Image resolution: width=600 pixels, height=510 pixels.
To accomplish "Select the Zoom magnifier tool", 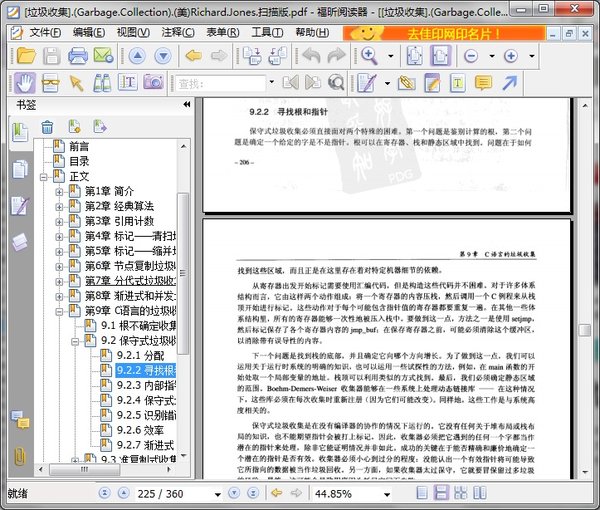I will point(369,56).
